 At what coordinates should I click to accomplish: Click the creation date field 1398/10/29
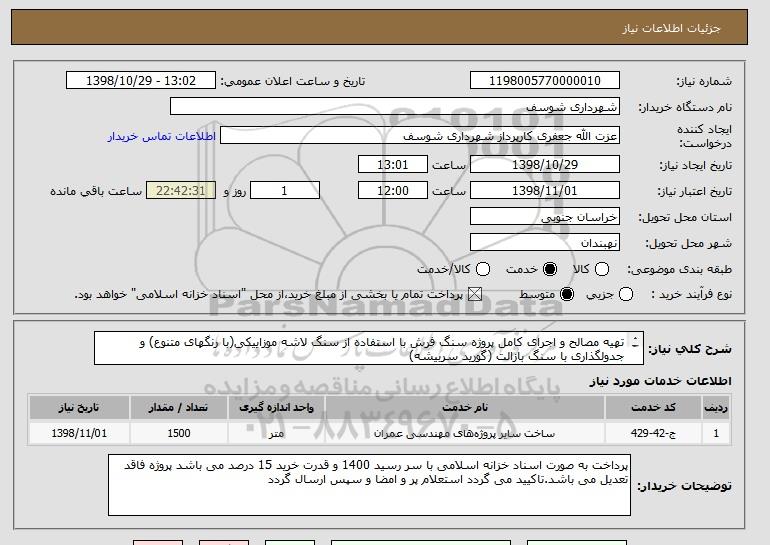(545, 164)
